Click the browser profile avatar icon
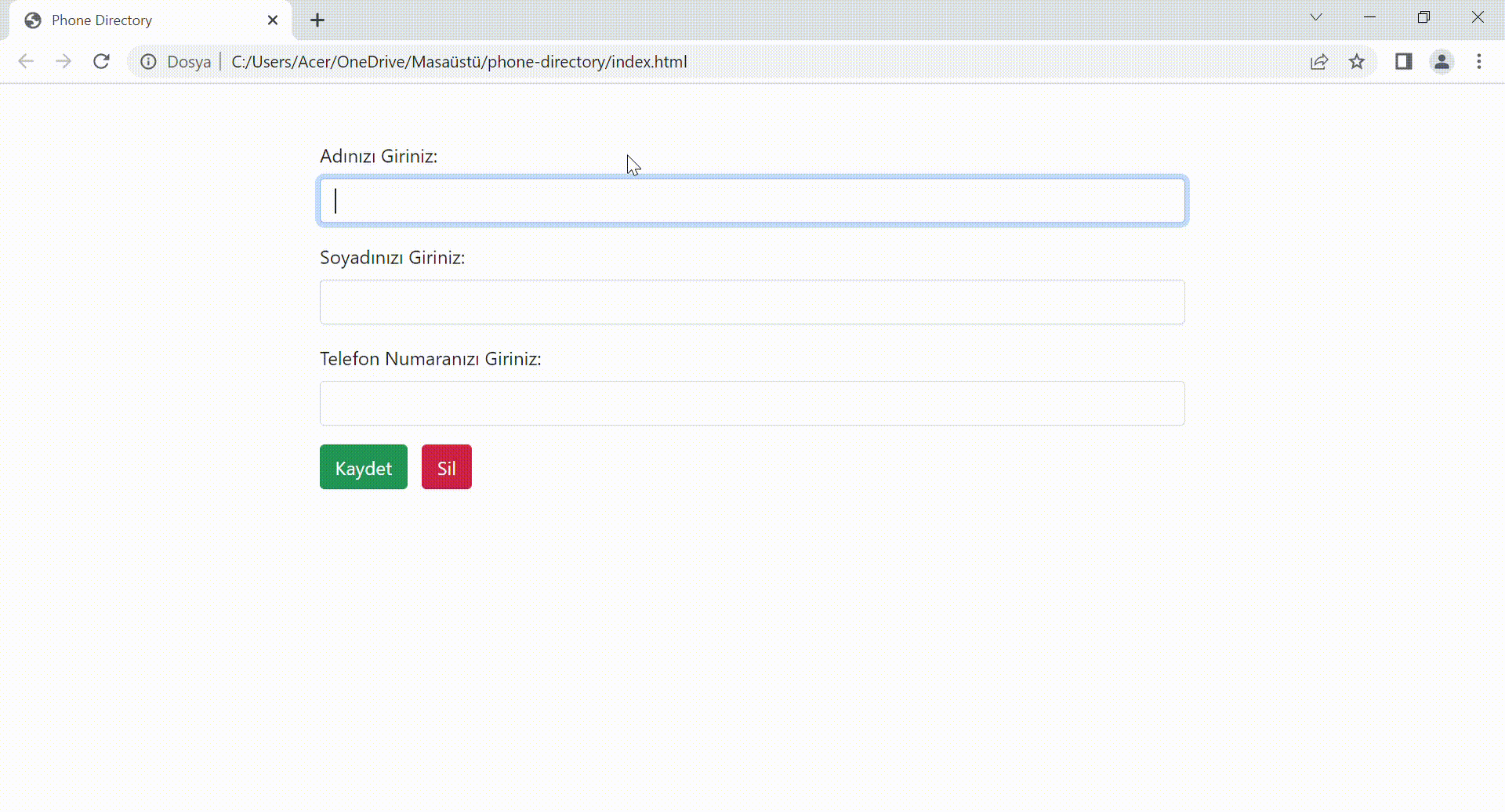 coord(1442,61)
